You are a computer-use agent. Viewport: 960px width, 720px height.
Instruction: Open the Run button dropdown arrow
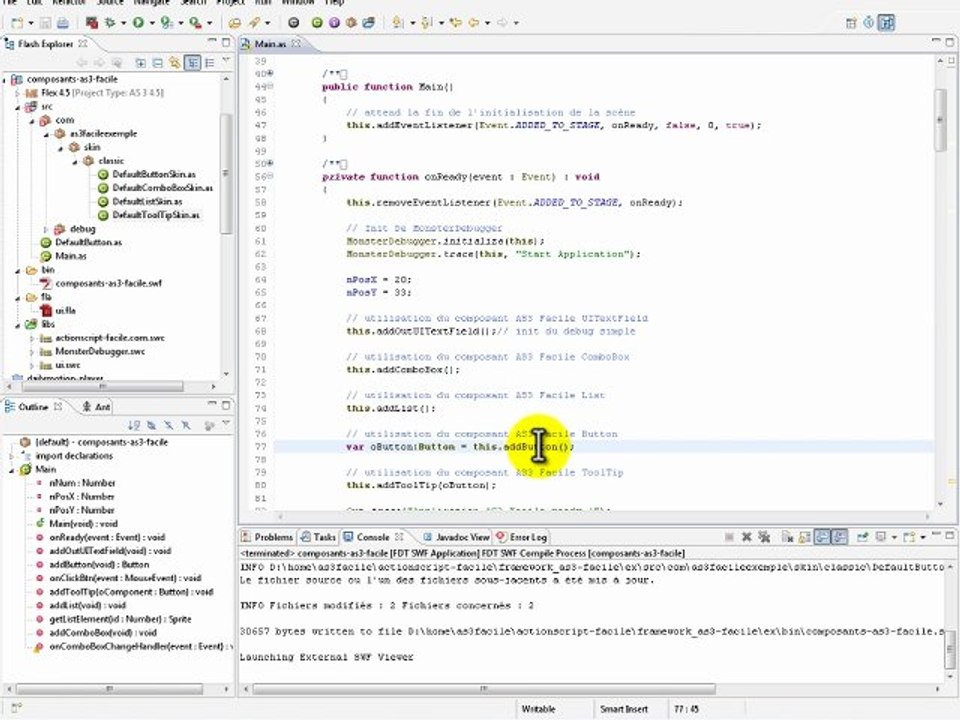151,22
